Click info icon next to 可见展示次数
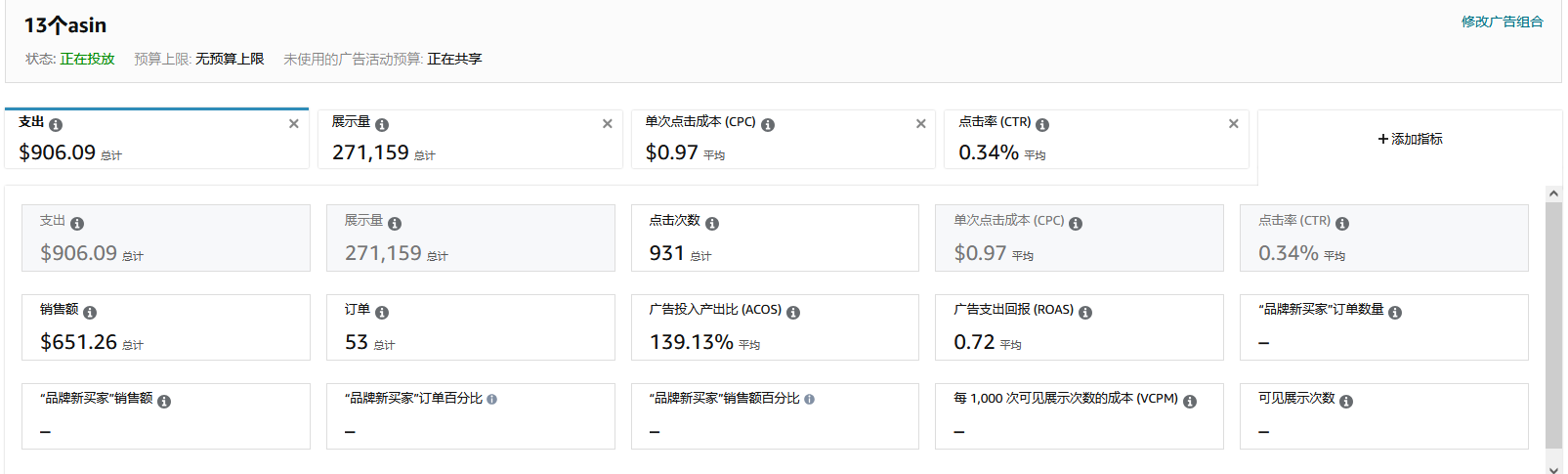This screenshot has width=1568, height=474. pyautogui.click(x=1346, y=402)
